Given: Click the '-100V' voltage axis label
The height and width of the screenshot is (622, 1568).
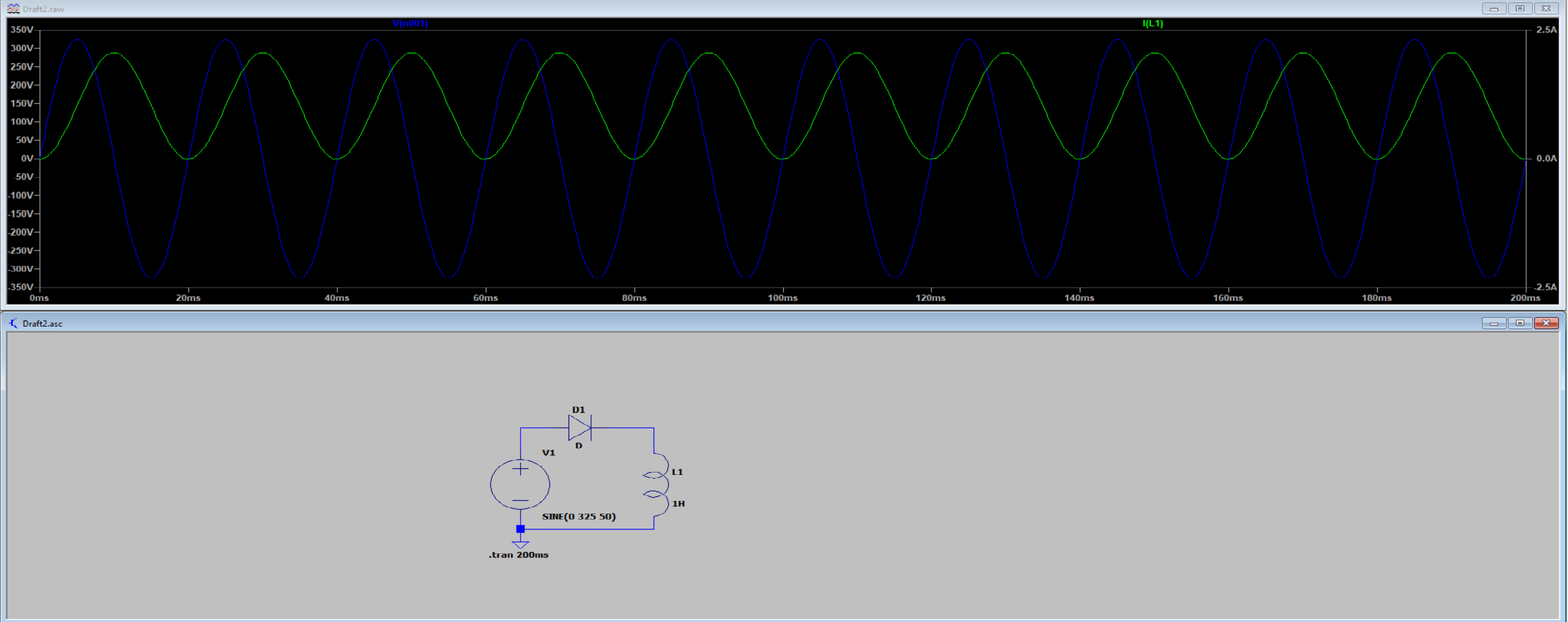Looking at the screenshot, I should (x=20, y=195).
